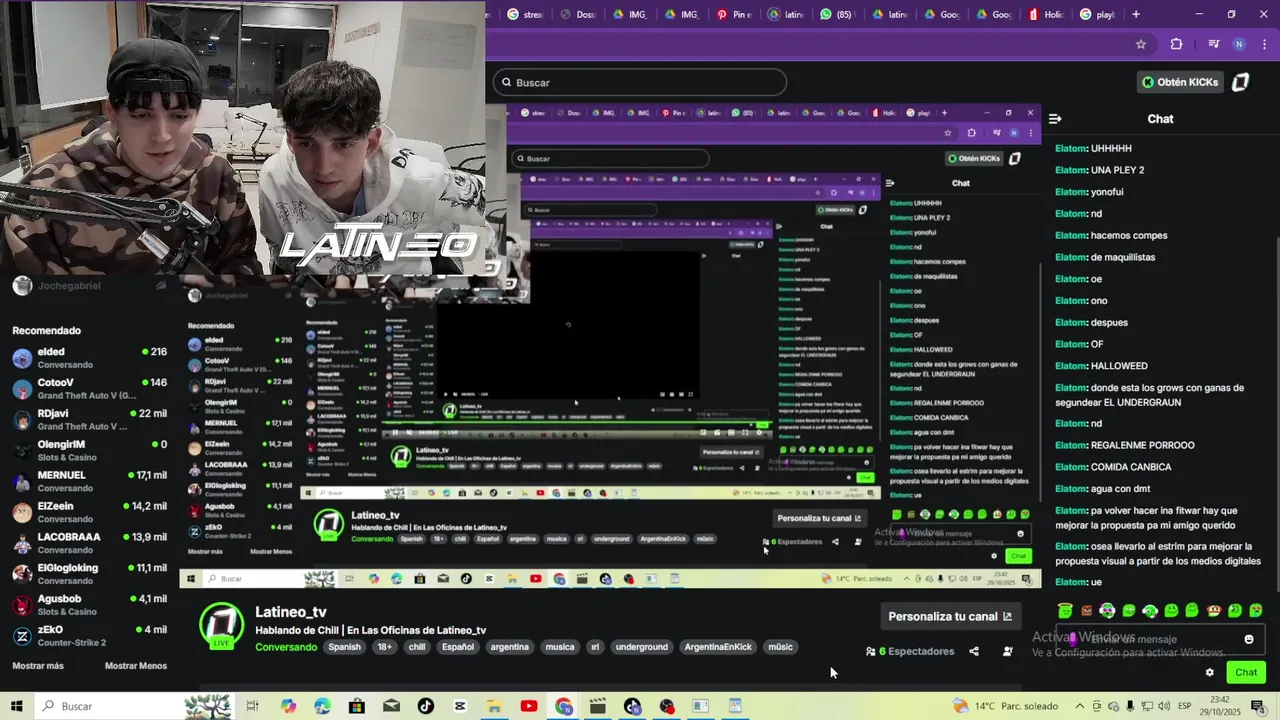Switch to the Holic browser tab
Image resolution: width=1280 pixels, height=720 pixels.
pyautogui.click(x=1046, y=14)
